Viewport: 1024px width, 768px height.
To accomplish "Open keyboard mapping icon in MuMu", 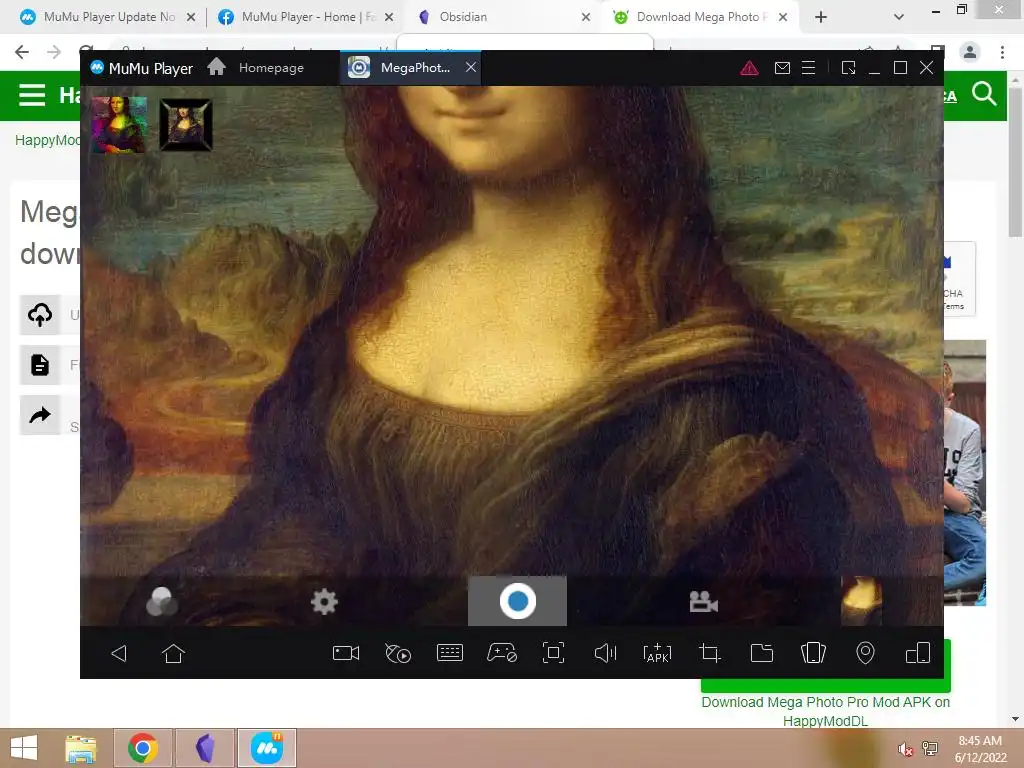I will (449, 653).
